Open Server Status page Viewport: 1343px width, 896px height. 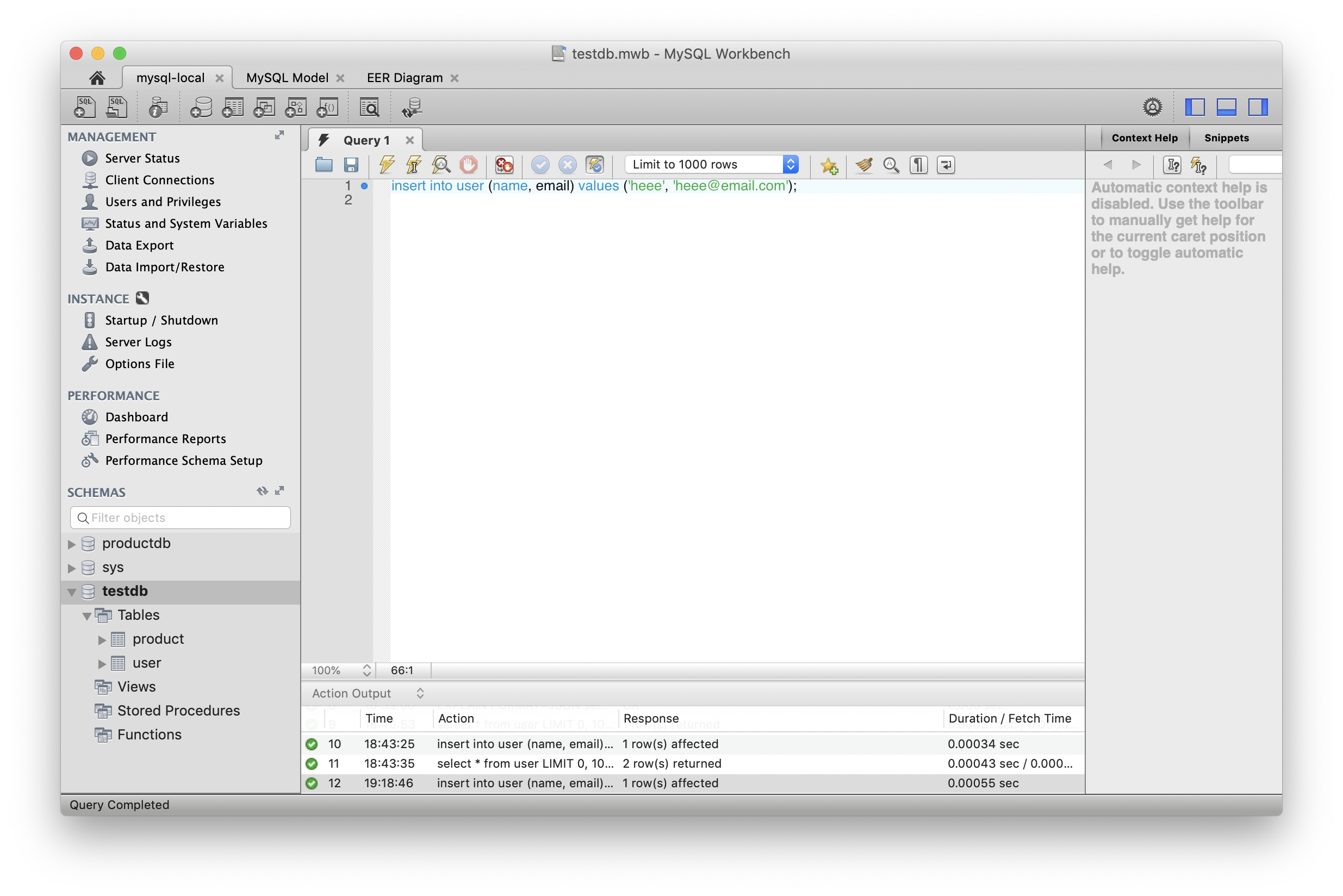(x=142, y=158)
